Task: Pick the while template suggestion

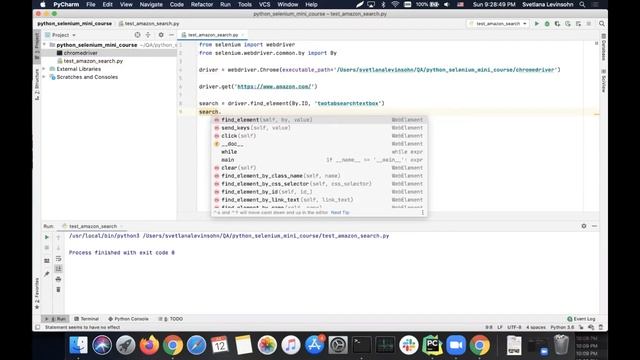Action: tap(319, 152)
